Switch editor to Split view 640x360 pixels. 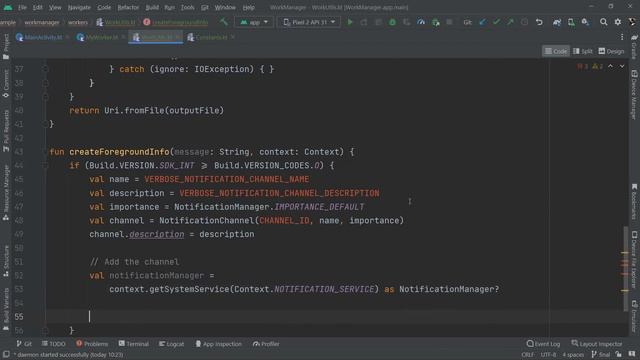pyautogui.click(x=583, y=51)
